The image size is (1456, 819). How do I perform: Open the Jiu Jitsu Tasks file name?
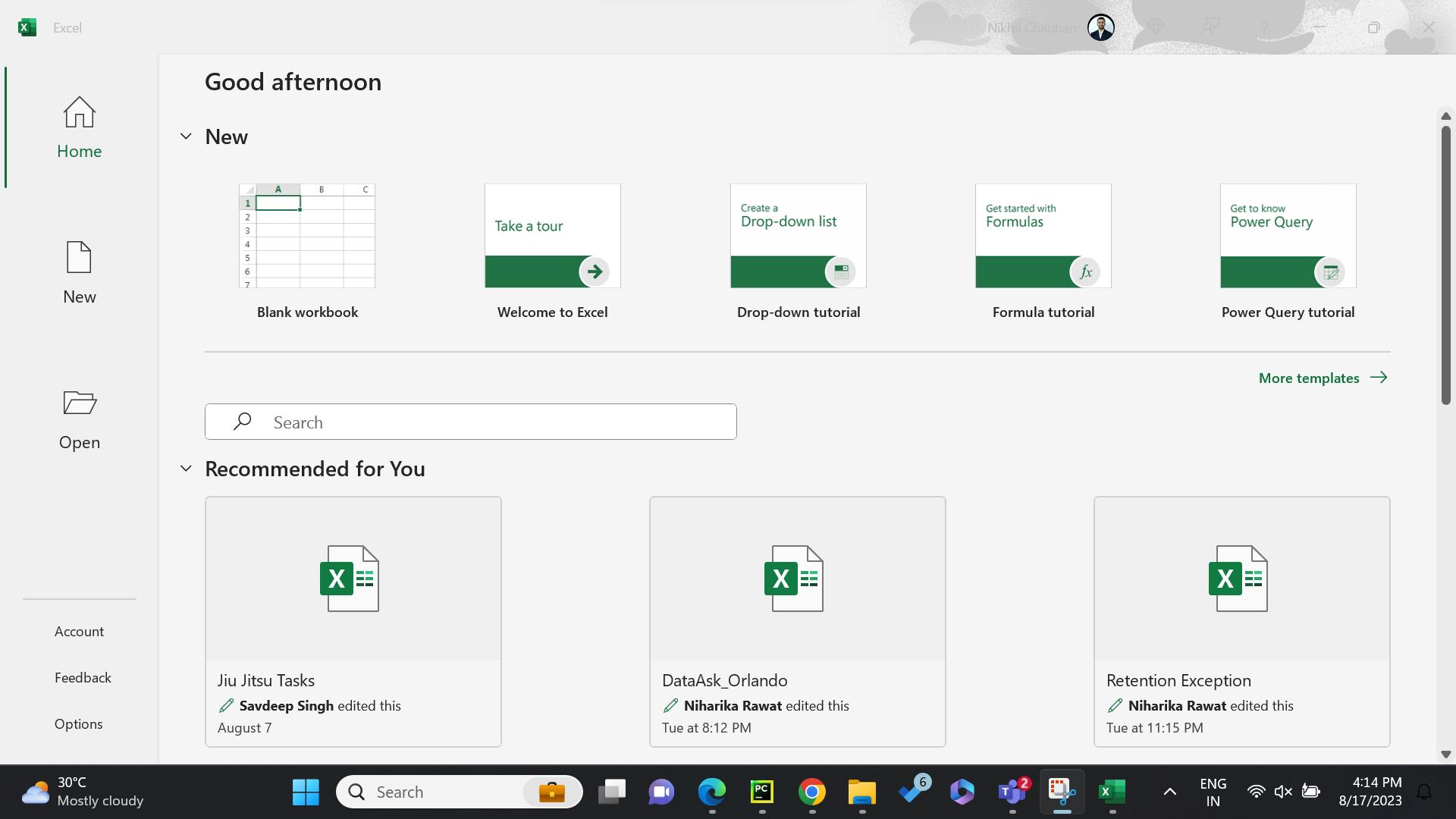coord(265,680)
